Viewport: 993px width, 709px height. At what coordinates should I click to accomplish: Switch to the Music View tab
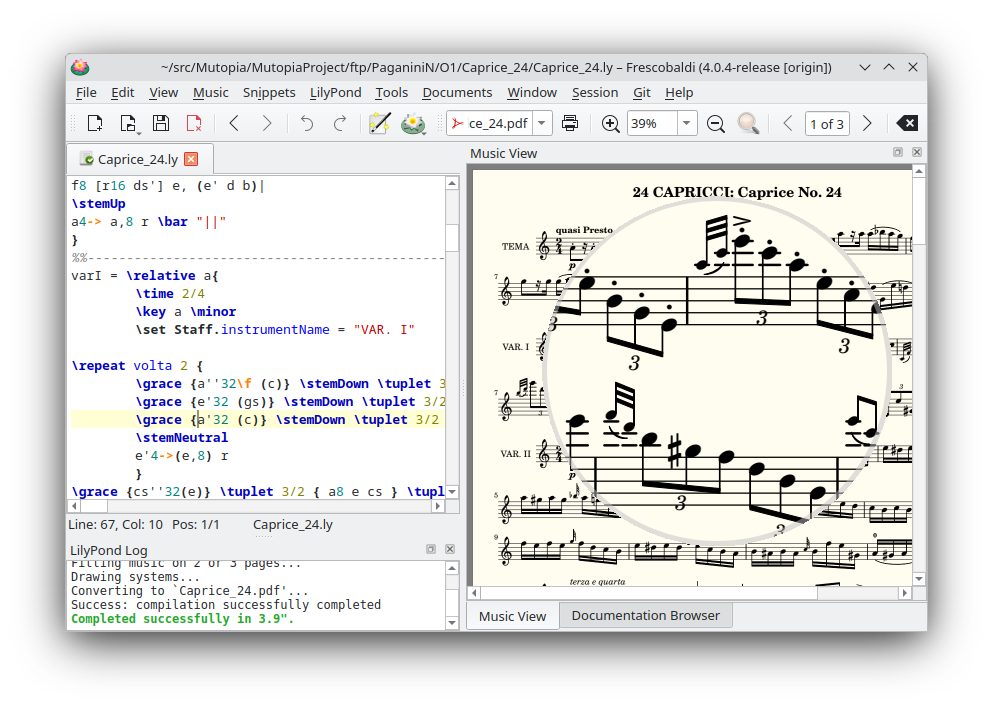[512, 616]
